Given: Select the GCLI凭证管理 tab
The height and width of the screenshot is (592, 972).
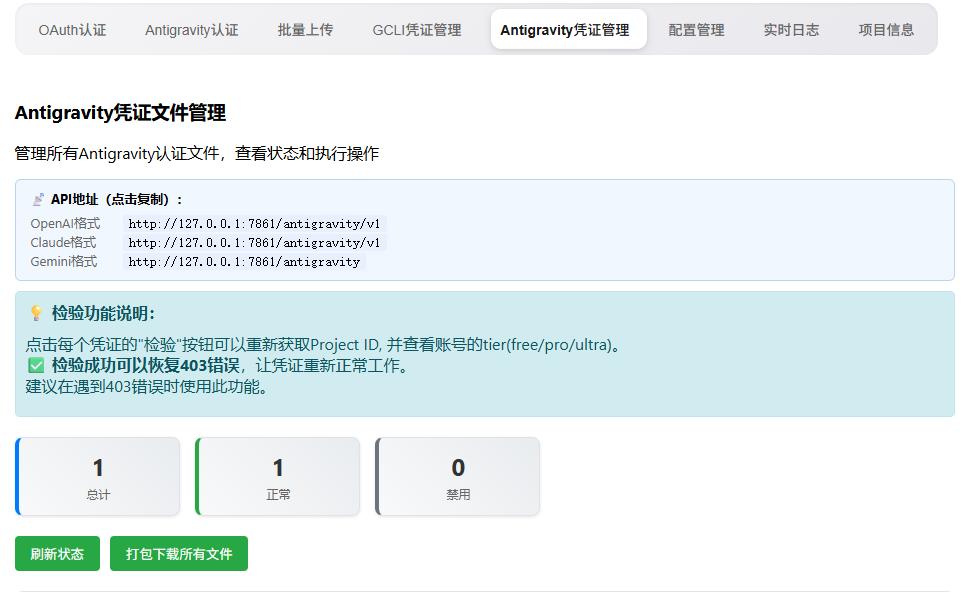Looking at the screenshot, I should (x=417, y=30).
